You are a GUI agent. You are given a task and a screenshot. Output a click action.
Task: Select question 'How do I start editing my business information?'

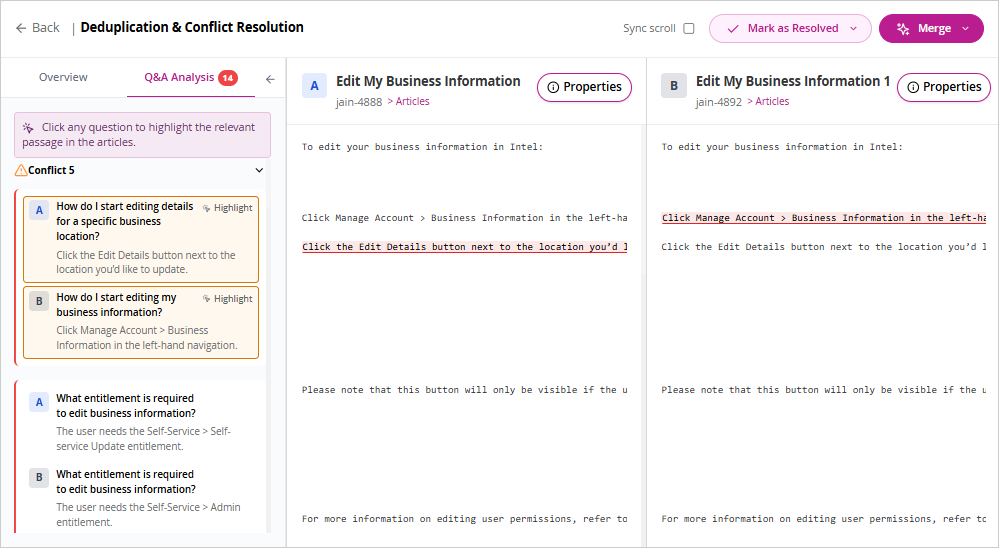(117, 305)
